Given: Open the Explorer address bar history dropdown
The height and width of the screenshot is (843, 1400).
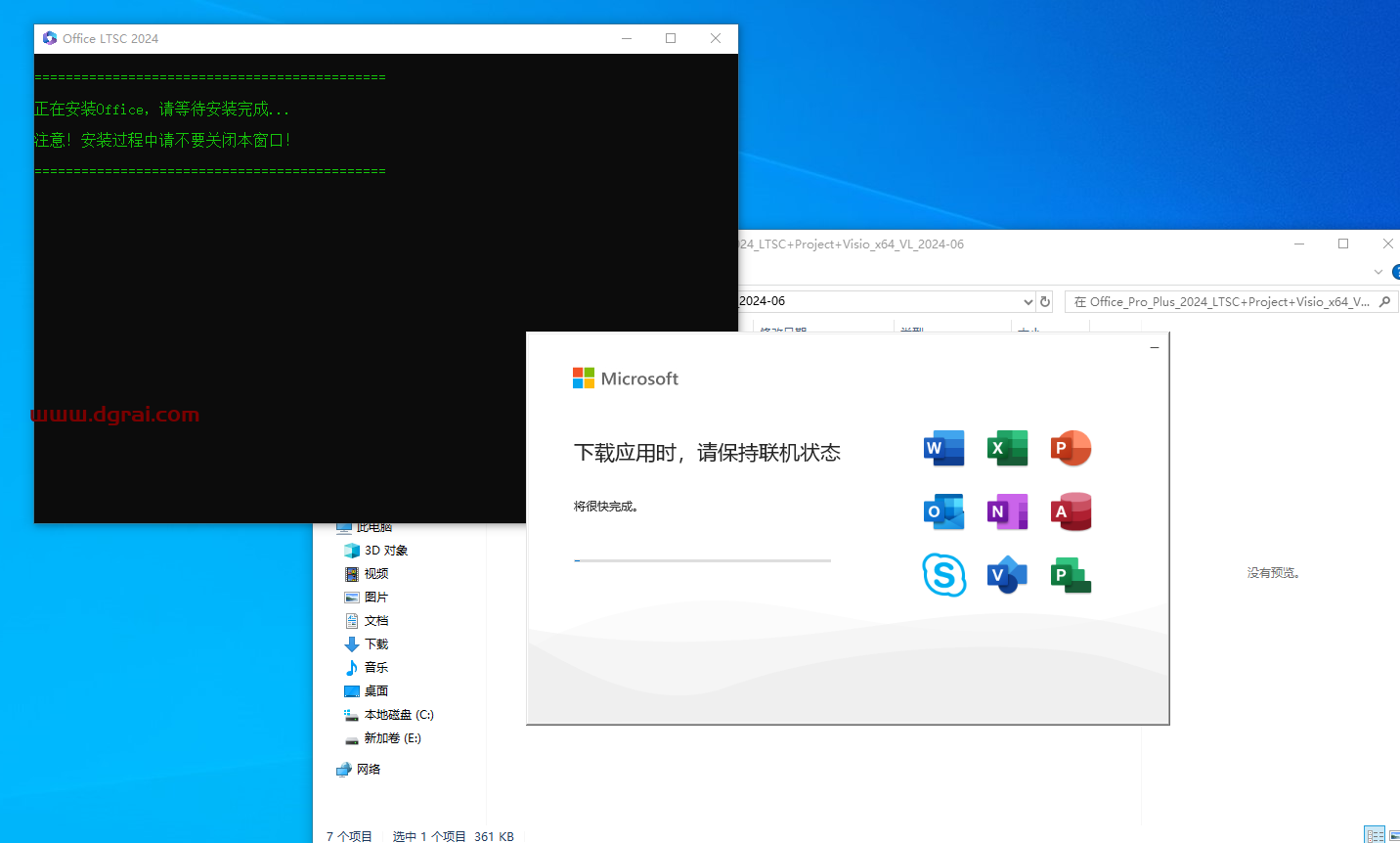Looking at the screenshot, I should tap(1028, 301).
